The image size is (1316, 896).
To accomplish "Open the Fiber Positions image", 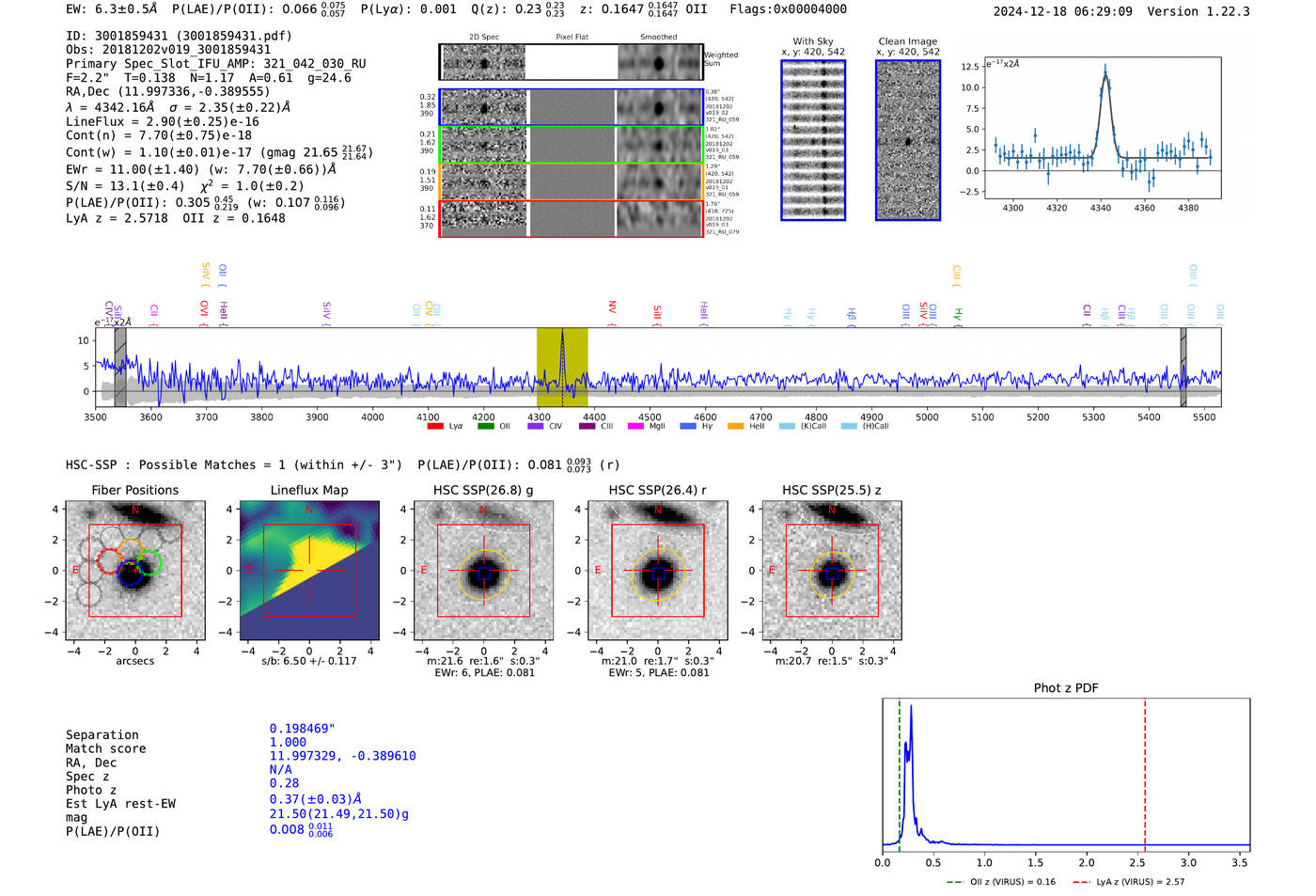I will pyautogui.click(x=135, y=571).
